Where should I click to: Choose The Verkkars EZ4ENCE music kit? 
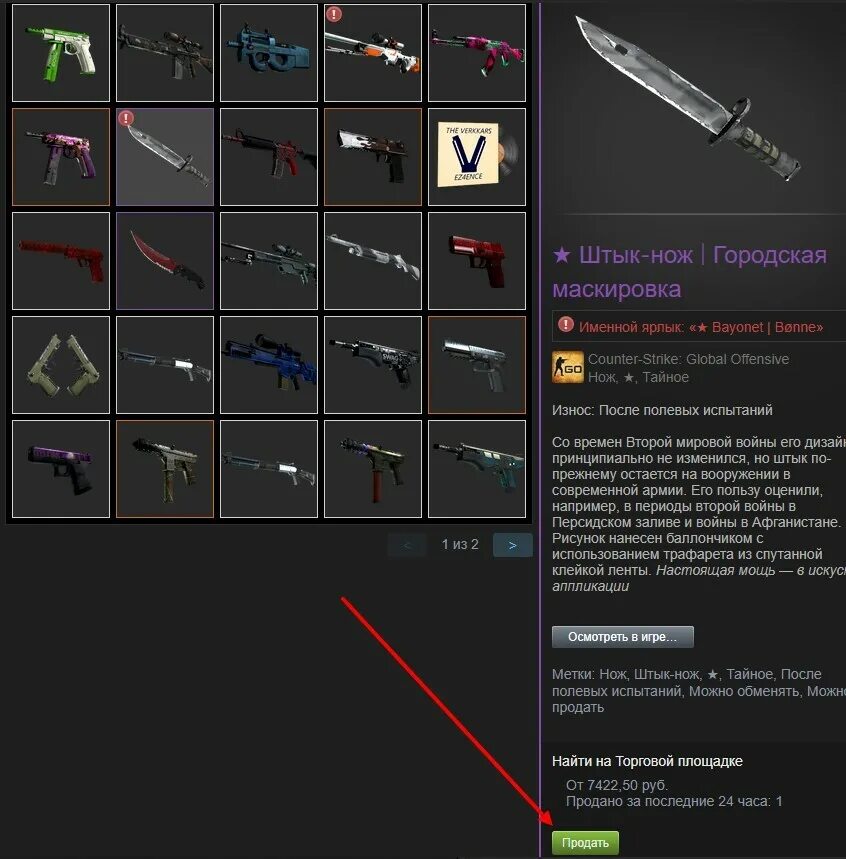pos(477,157)
